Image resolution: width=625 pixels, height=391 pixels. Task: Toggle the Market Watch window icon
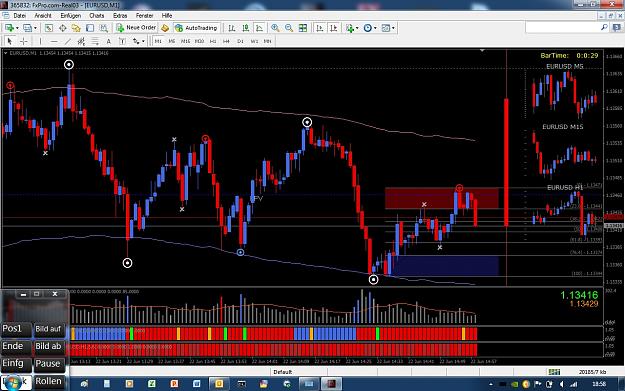[x=49, y=28]
